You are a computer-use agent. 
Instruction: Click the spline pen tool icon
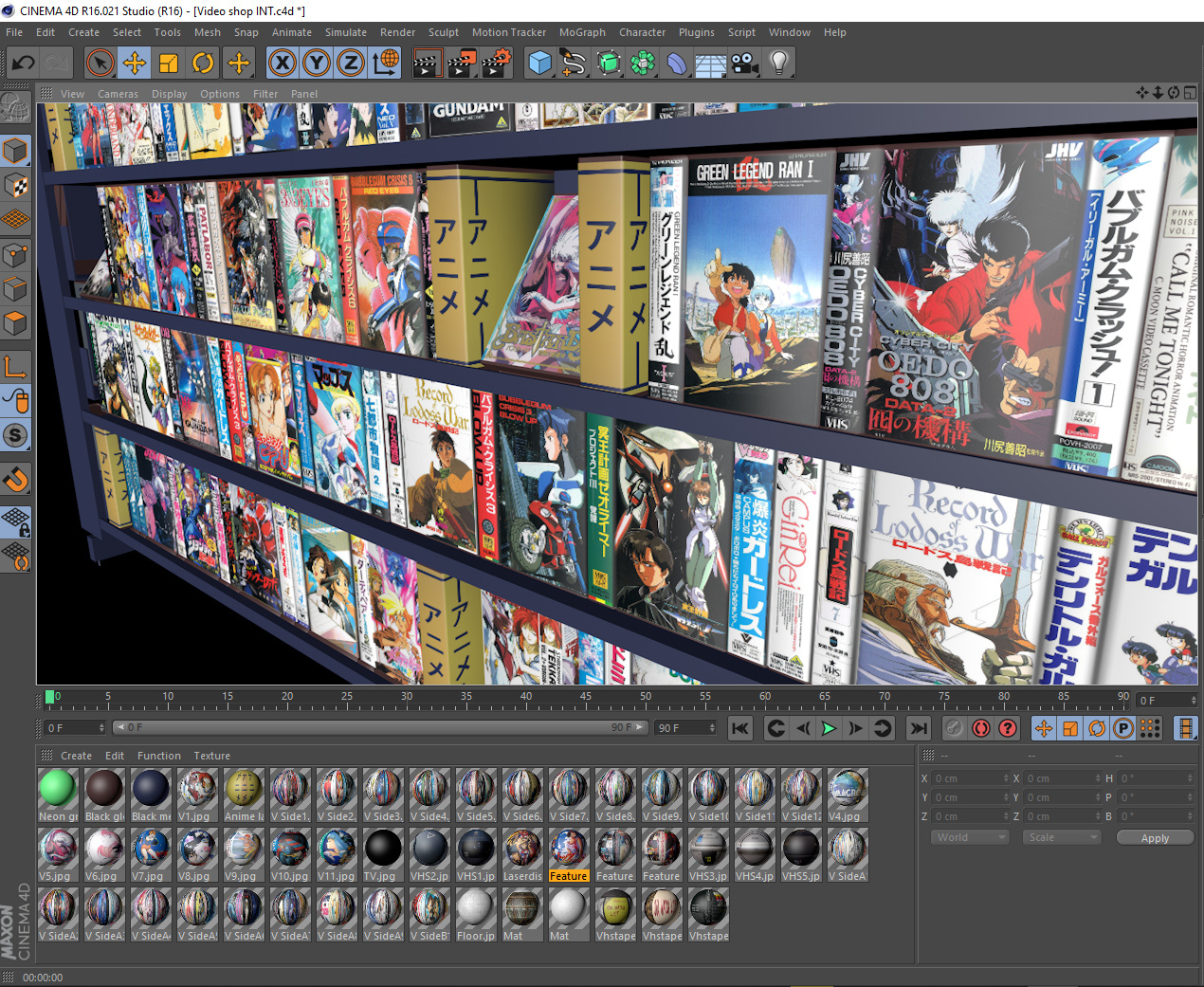[575, 64]
